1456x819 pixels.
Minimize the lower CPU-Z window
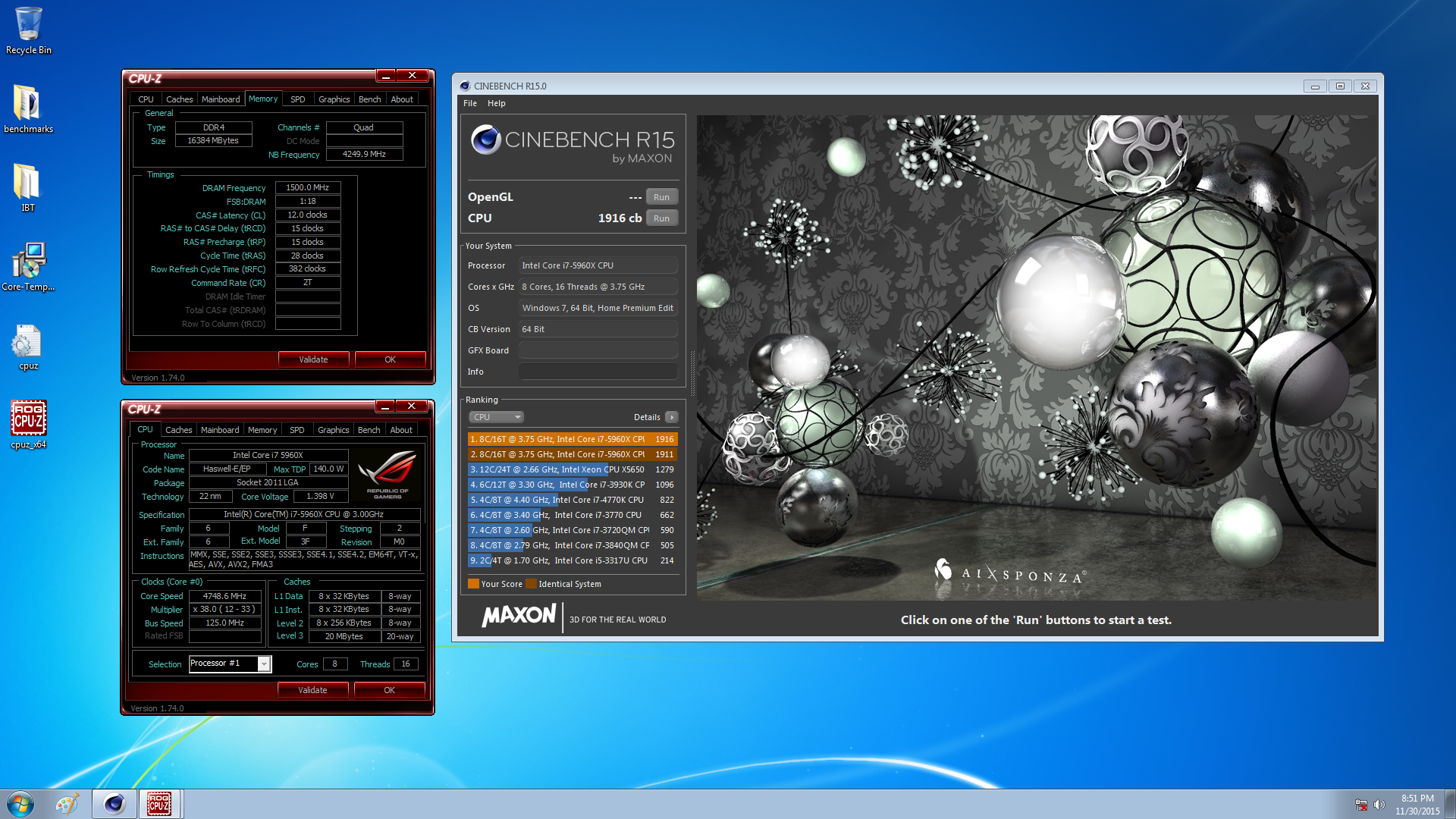[385, 406]
